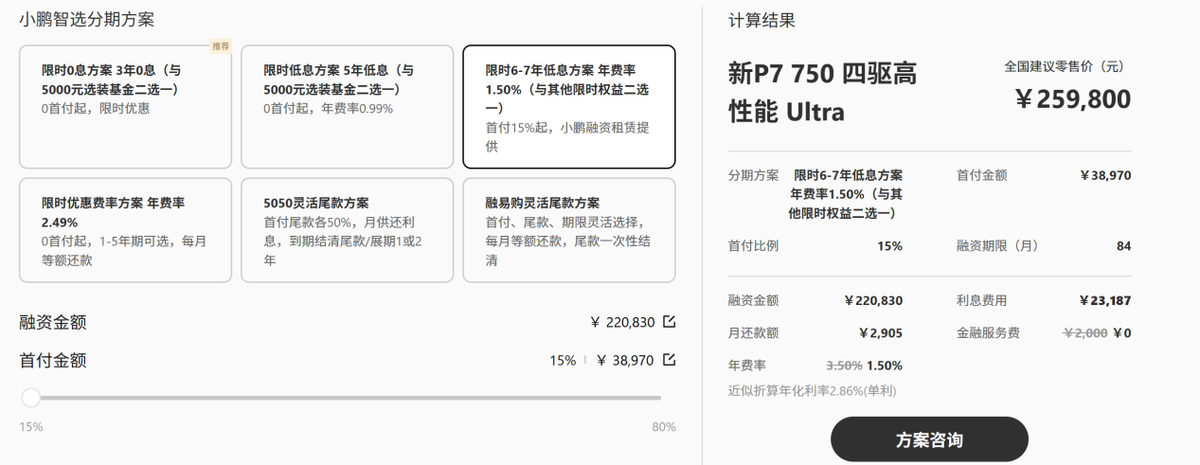
Task: Pick the 限时优惠费率方案 年费率2.49% option
Action: (125, 230)
